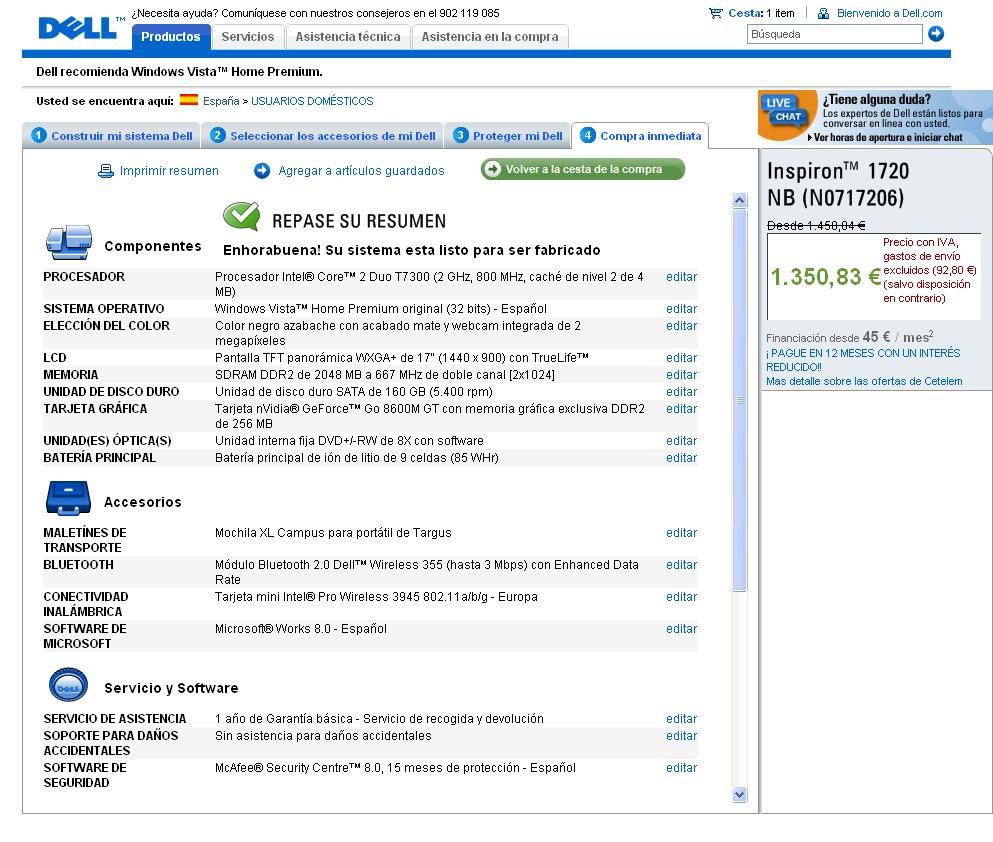The height and width of the screenshot is (842, 993).
Task: Click the Componentes computer icon
Action: [69, 242]
